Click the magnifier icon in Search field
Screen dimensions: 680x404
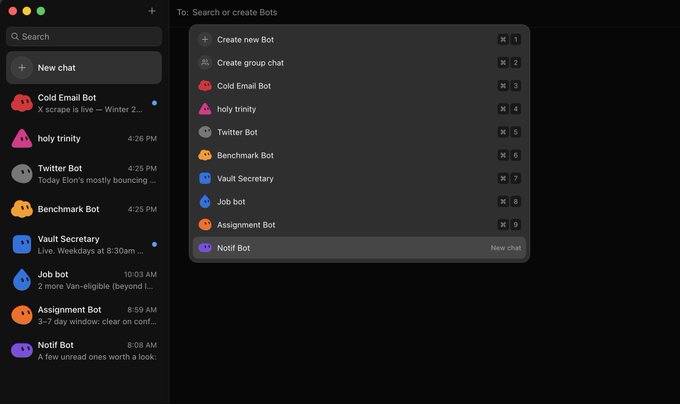tap(15, 36)
